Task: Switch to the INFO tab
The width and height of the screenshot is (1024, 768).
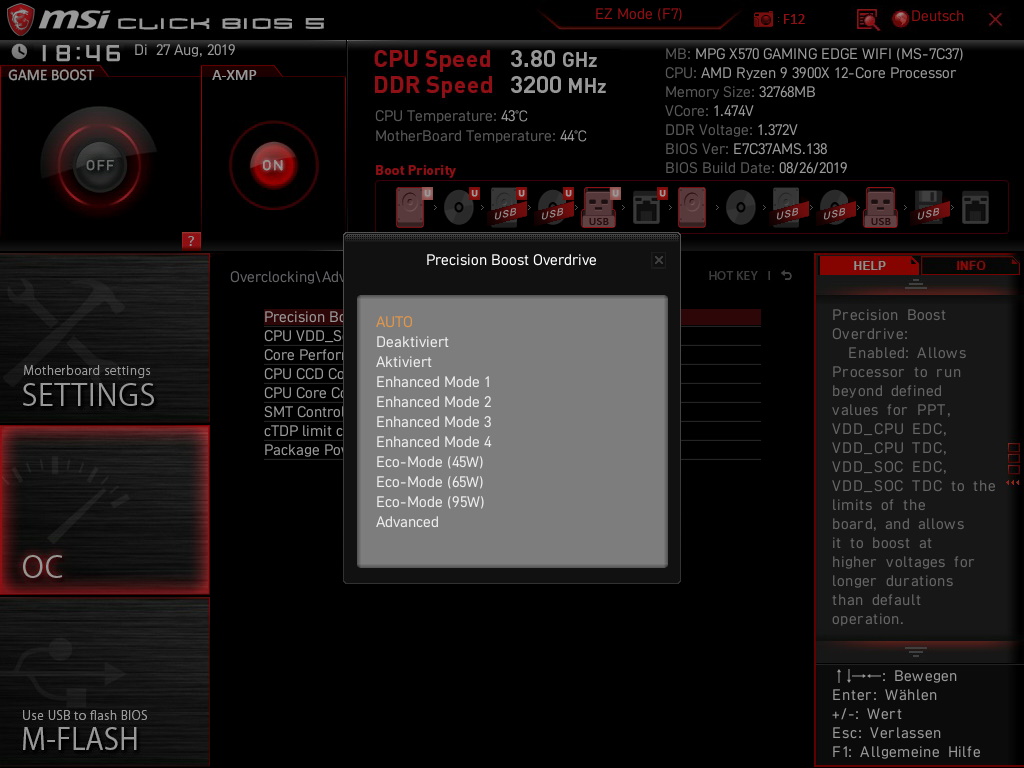Action: (970, 265)
